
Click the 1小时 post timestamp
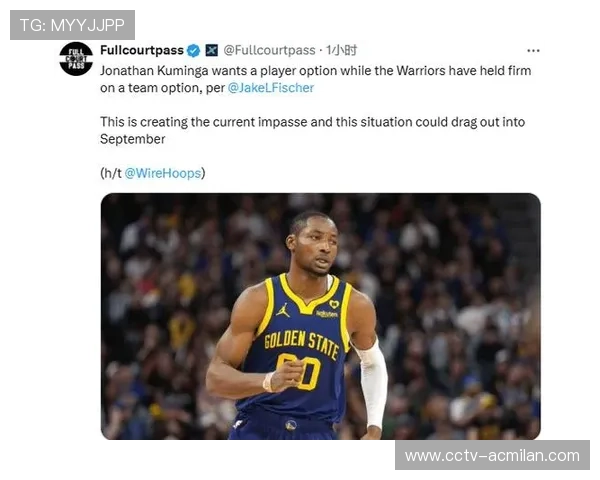341,50
